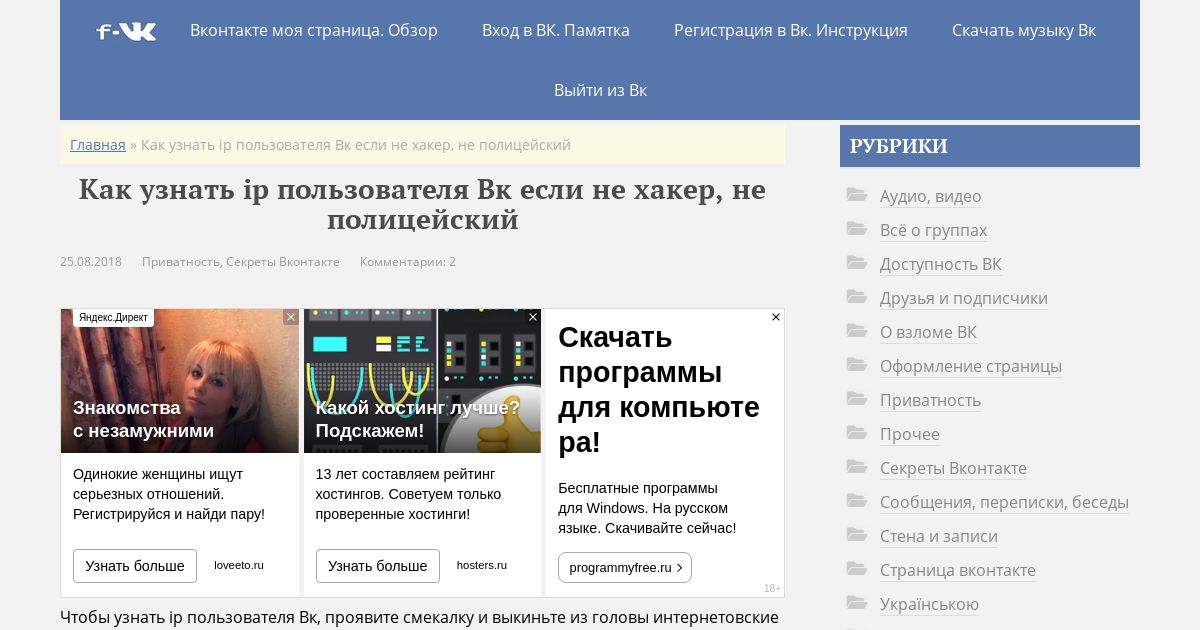Screen dimensions: 1200x630
Task: Click Одинокие женщины ищут ad description
Action: tap(169, 494)
